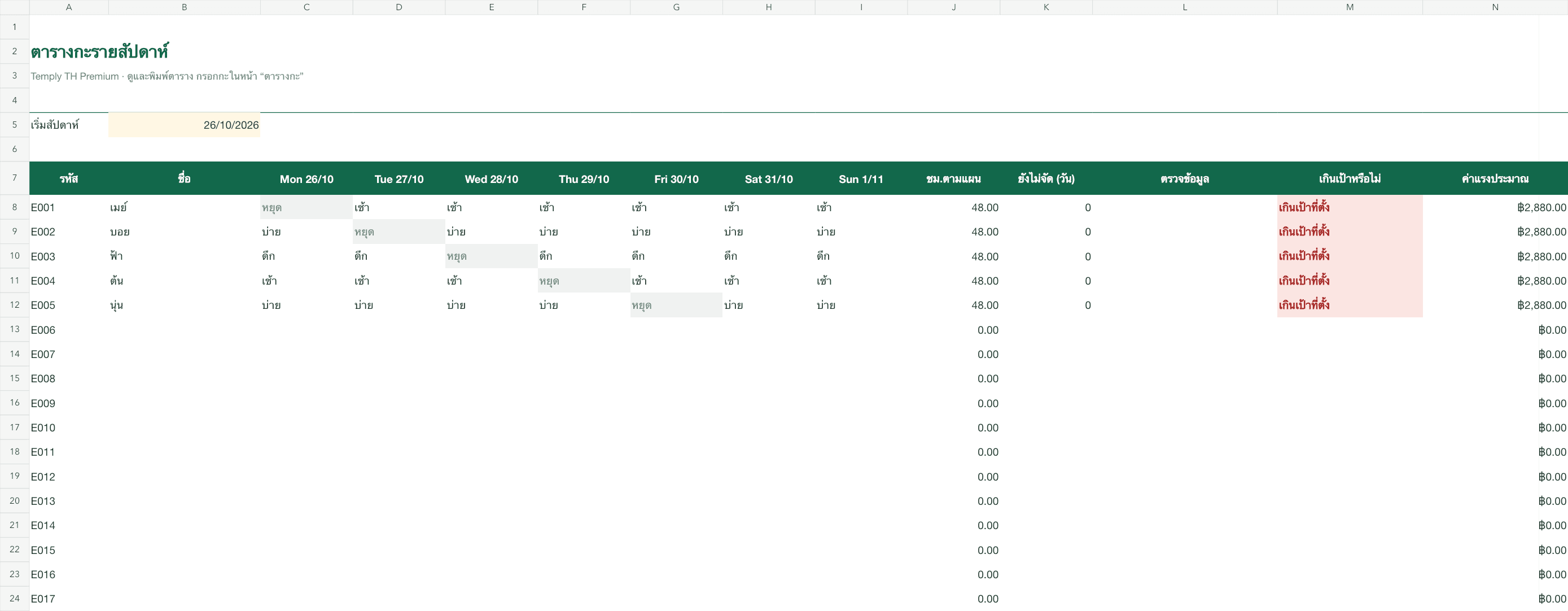
Task: Click the ค่าแรงประมาณ header cell
Action: pyautogui.click(x=1495, y=178)
